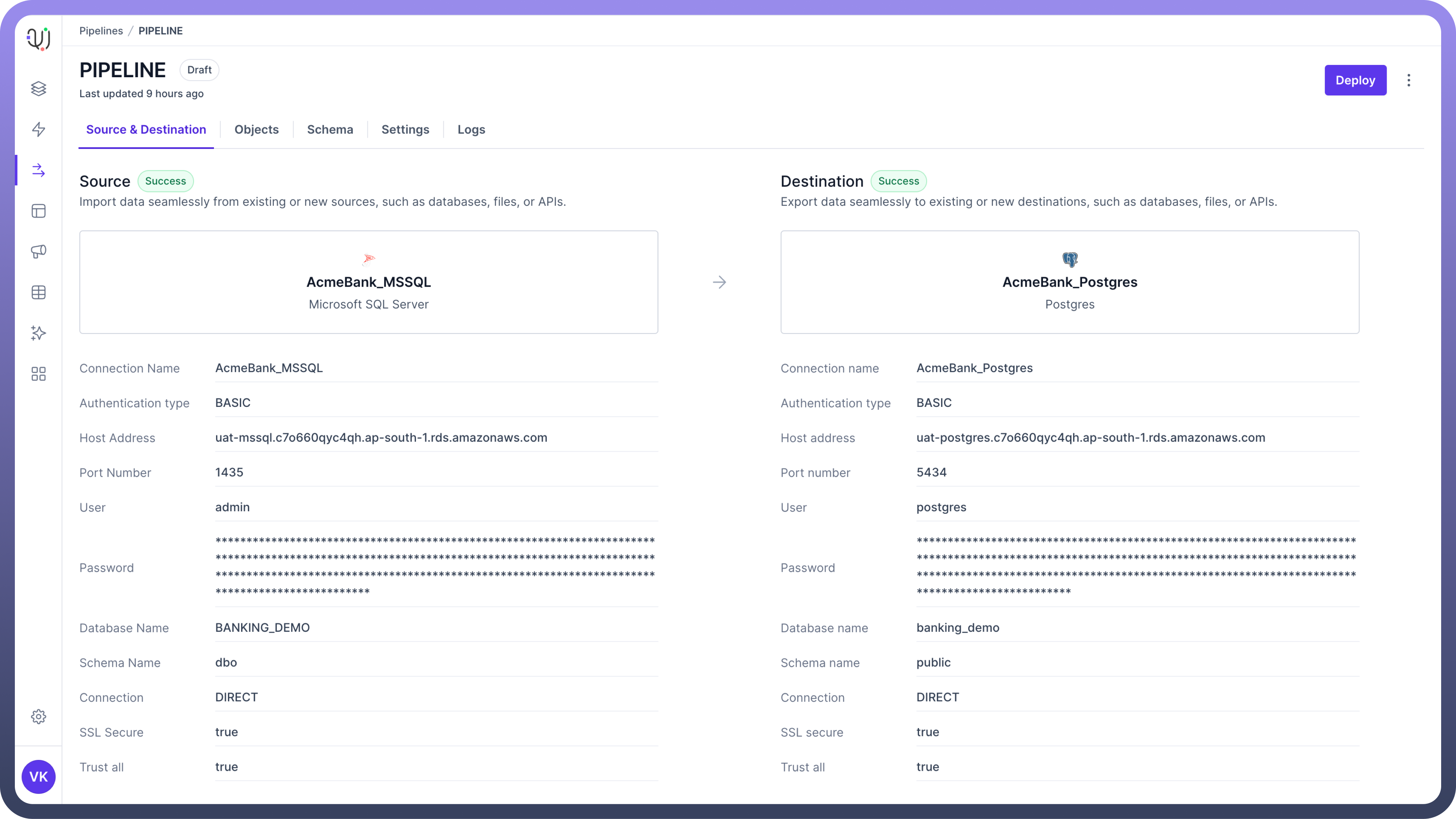
Task: Click the megaphone sidebar icon
Action: coord(38,251)
